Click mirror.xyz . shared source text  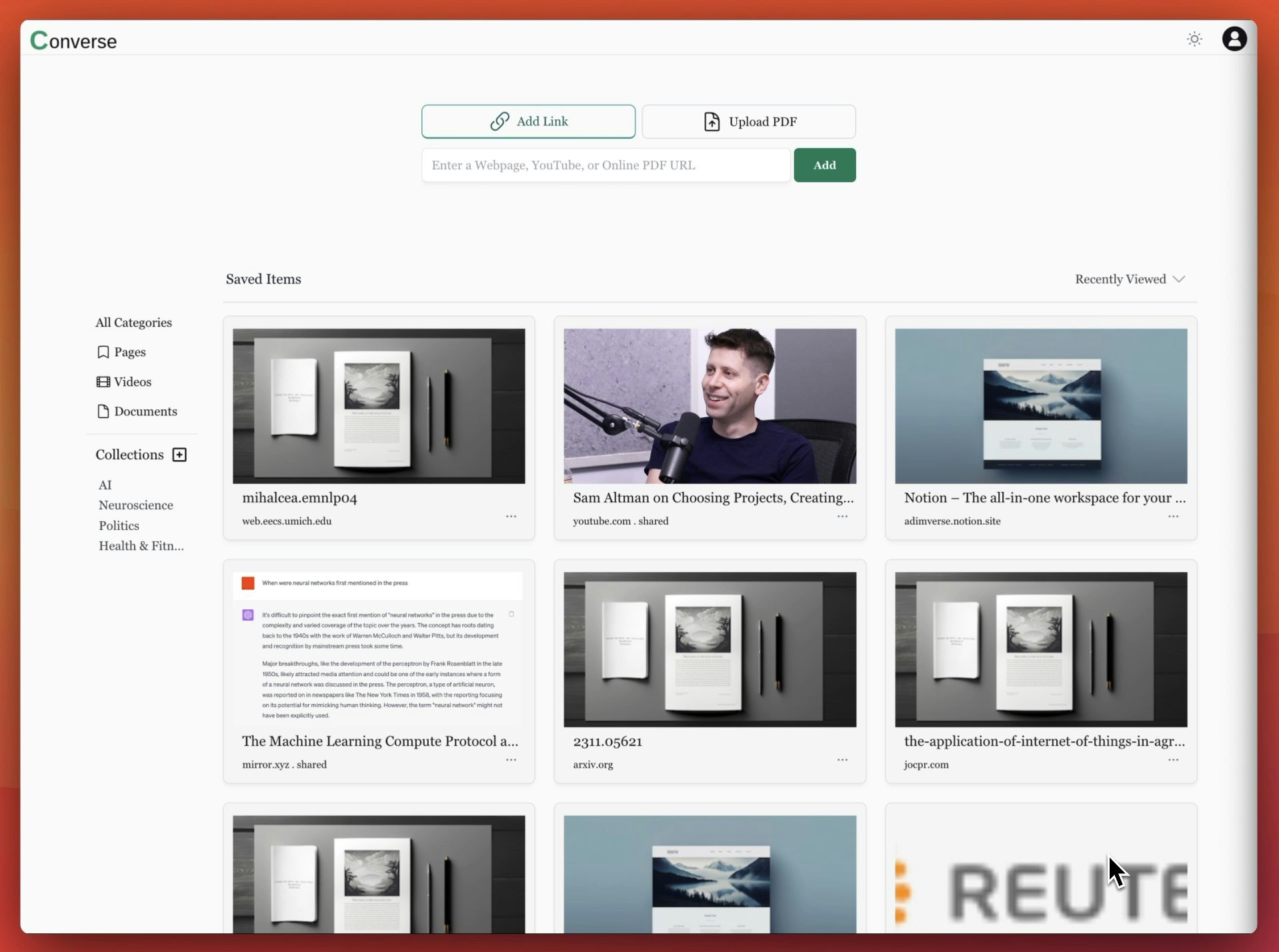tap(284, 765)
